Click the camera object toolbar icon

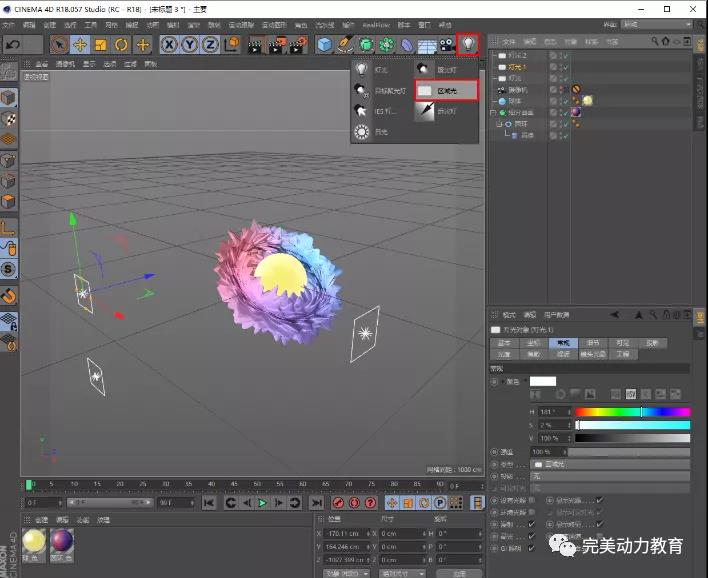447,44
